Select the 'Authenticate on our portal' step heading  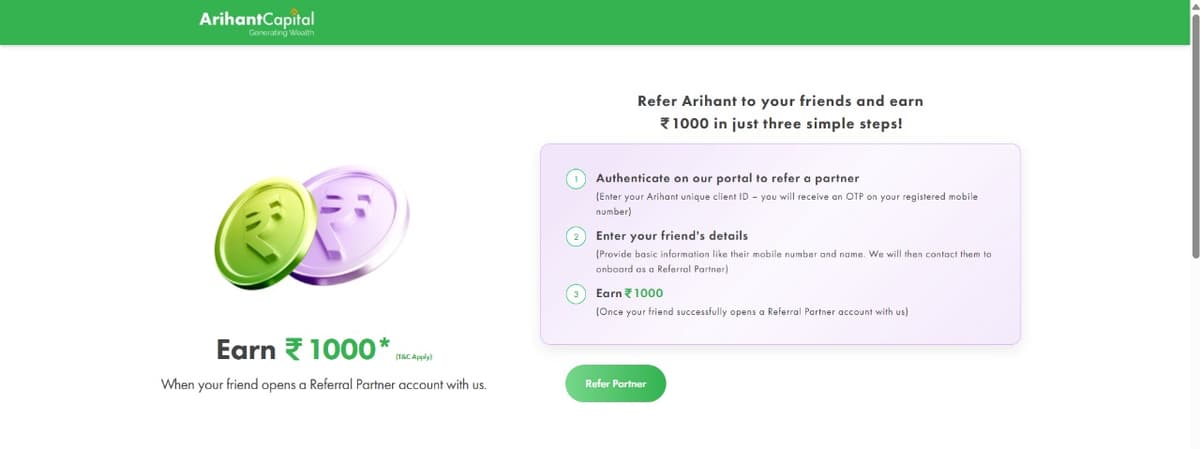727,178
